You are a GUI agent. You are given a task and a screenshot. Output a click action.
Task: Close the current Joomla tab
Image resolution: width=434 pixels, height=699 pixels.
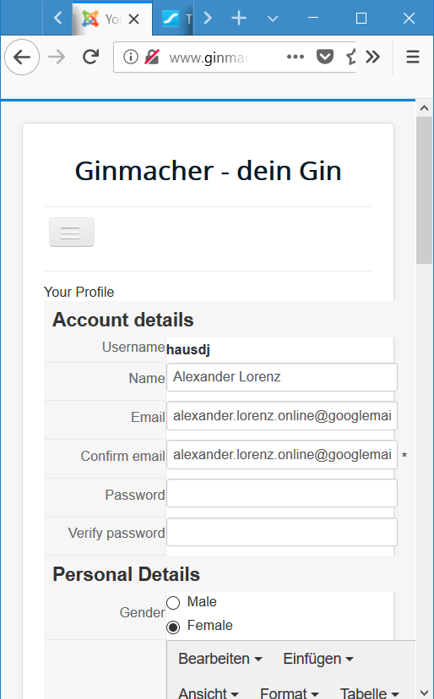pyautogui.click(x=134, y=19)
